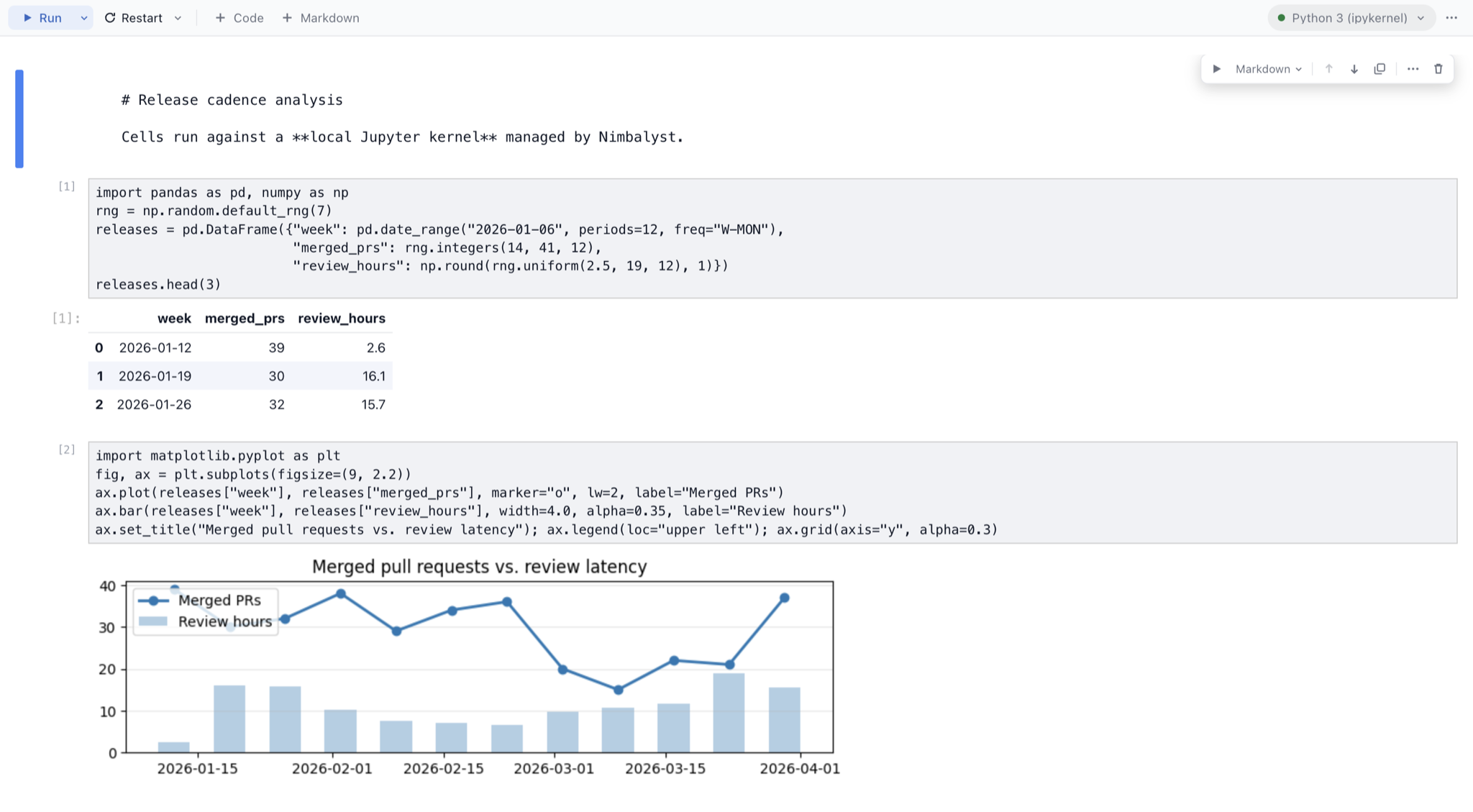Screen dimensions: 1473x812
Task: Click into code cell [2] editor
Action: (x=772, y=493)
